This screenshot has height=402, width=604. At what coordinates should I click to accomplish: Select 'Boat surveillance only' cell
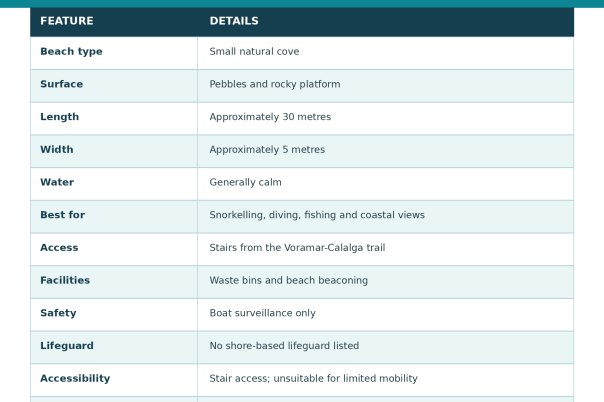tap(262, 313)
